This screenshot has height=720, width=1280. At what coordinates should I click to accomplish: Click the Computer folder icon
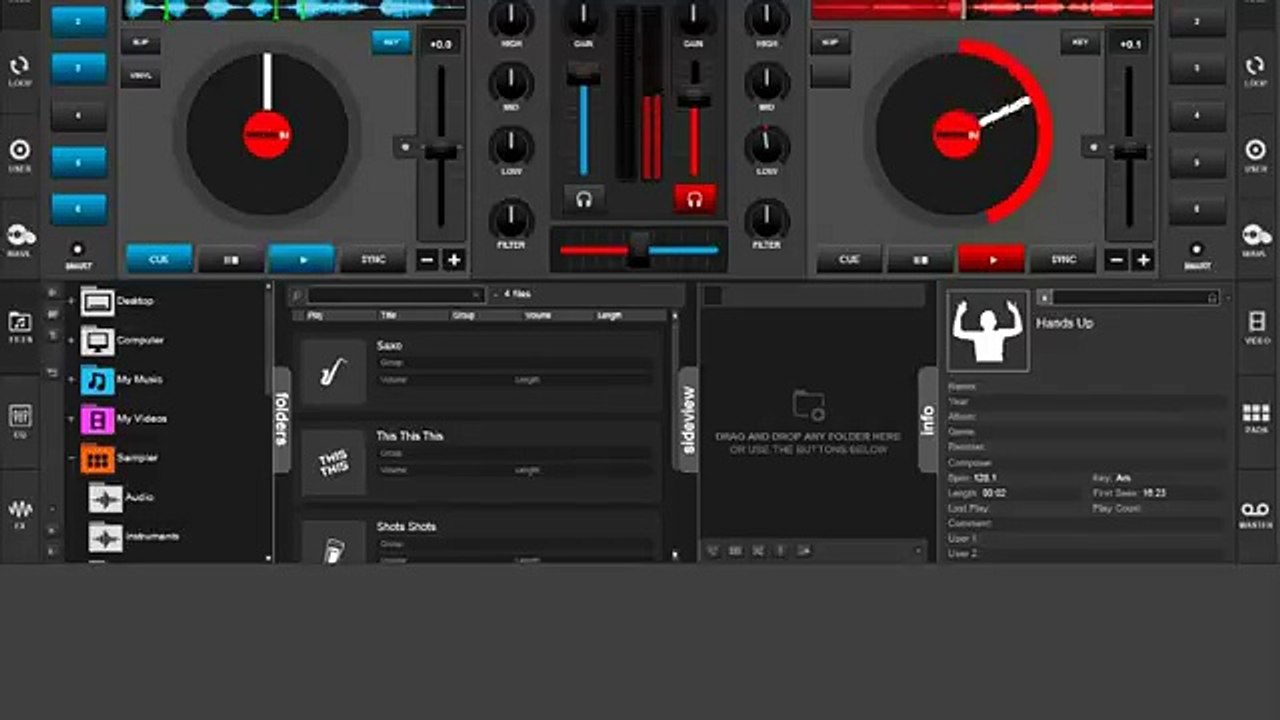click(x=98, y=340)
